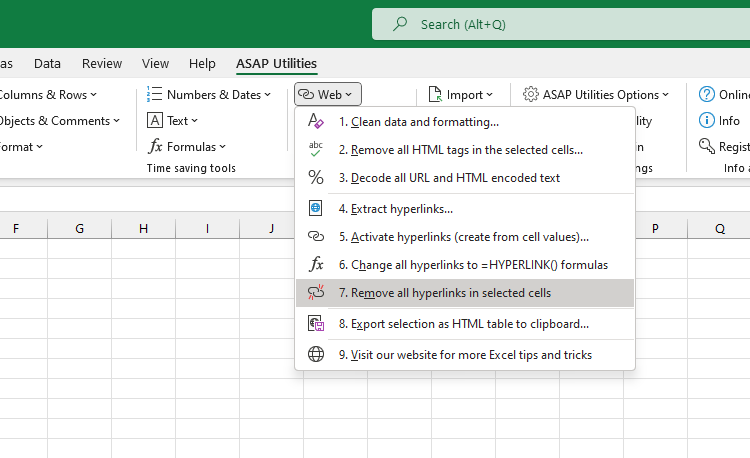The image size is (750, 458).
Task: Click the boxed A icon of Text
Action: pos(154,120)
